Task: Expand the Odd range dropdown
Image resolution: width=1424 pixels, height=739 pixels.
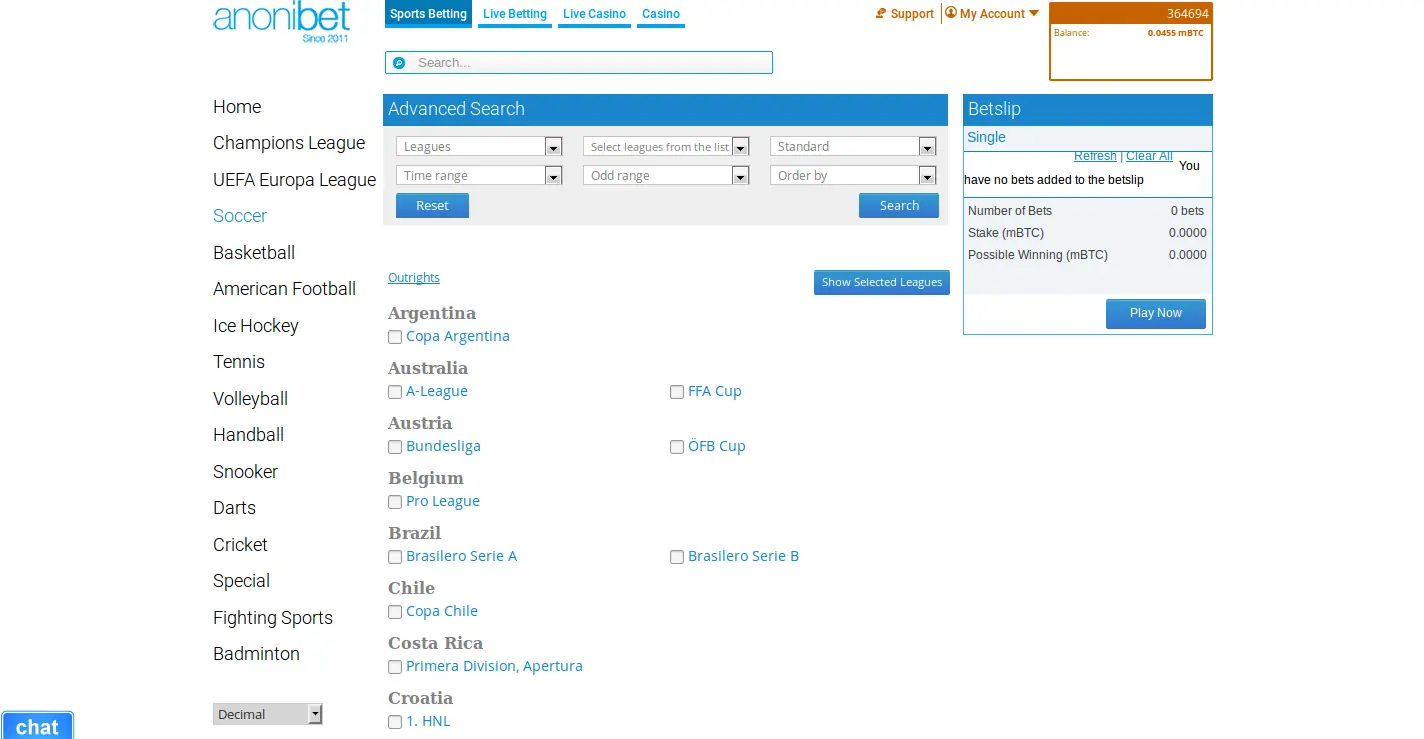Action: pos(666,176)
